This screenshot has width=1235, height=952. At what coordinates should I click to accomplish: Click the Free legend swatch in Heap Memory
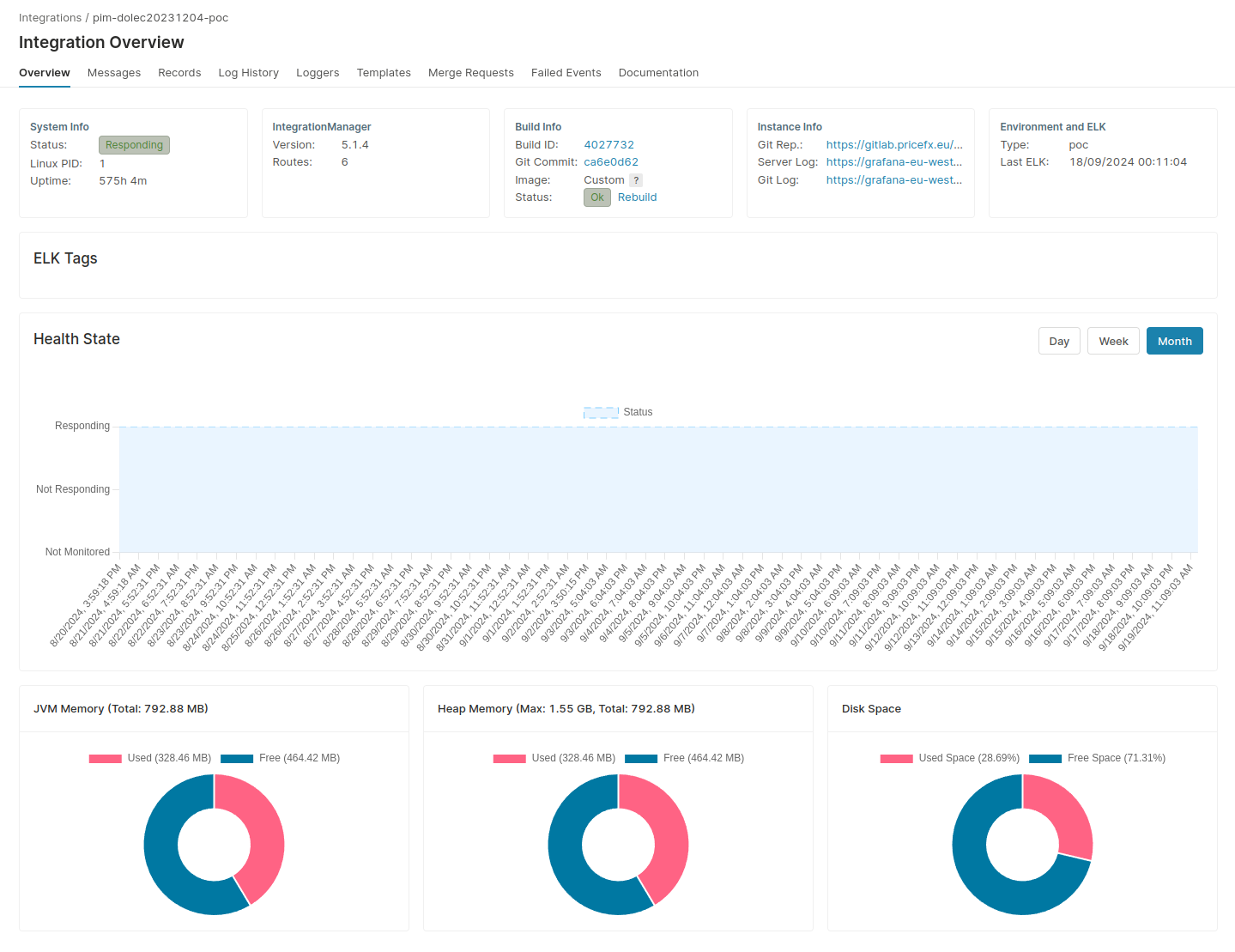tap(640, 758)
